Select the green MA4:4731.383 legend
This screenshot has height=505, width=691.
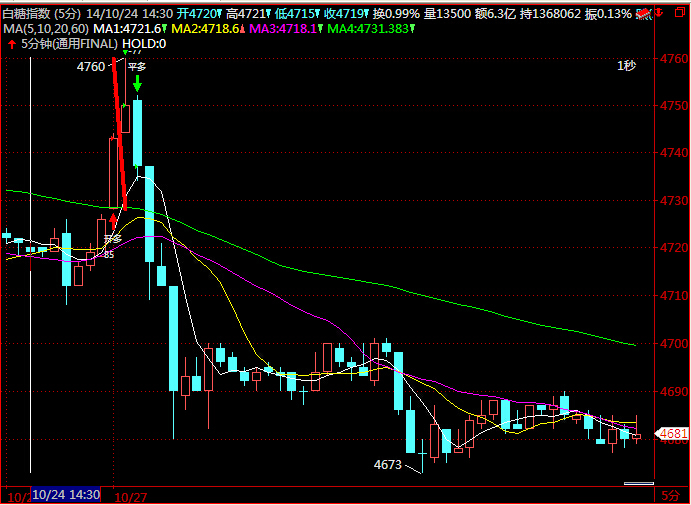tap(369, 29)
